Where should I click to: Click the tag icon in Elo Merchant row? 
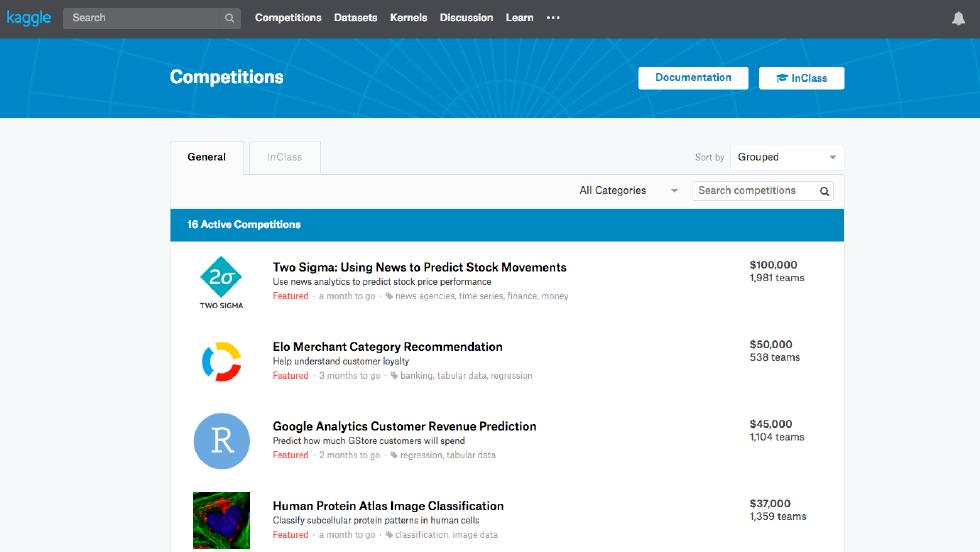coord(394,376)
